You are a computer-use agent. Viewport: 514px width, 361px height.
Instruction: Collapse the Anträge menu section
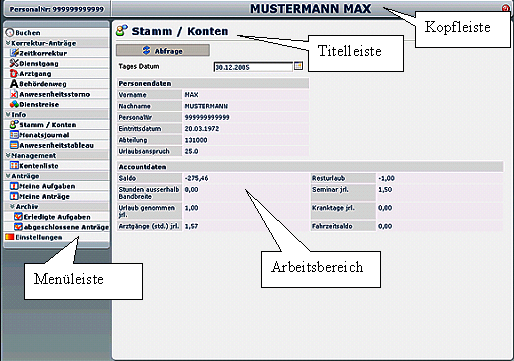pyautogui.click(x=8, y=176)
